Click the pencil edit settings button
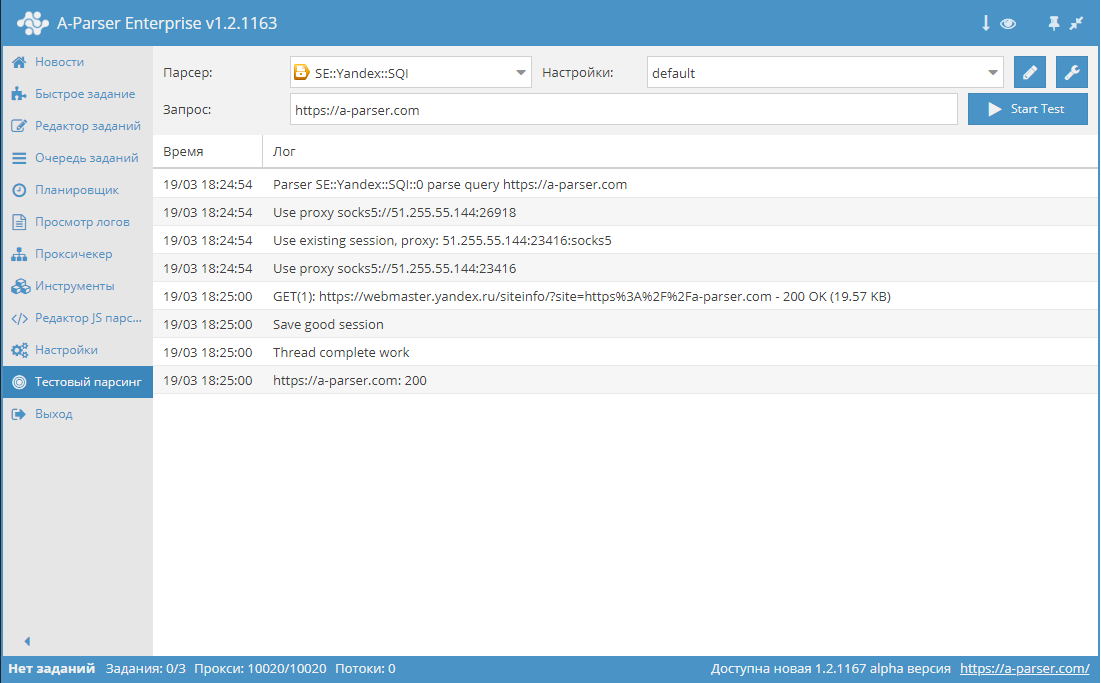Viewport: 1101px width, 683px height. pos(1029,72)
